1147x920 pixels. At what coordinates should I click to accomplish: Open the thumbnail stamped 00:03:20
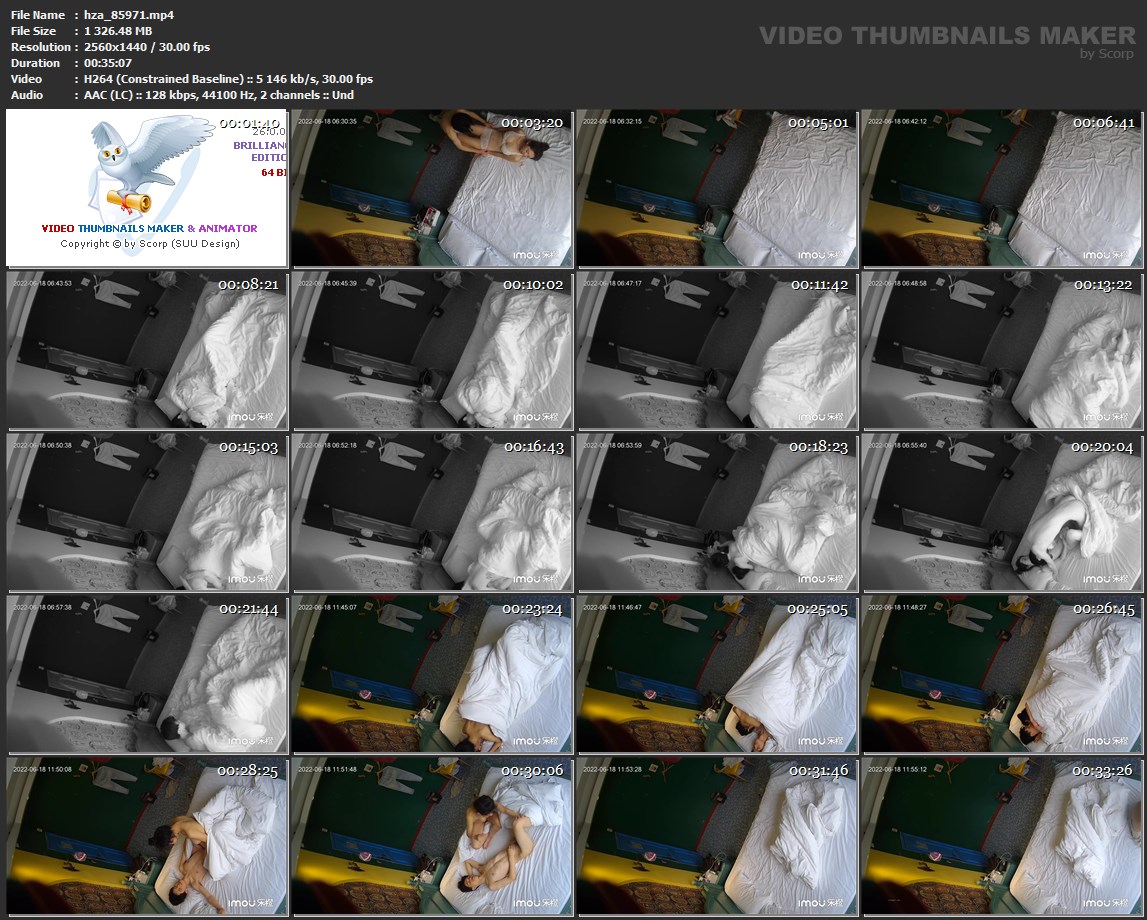432,188
